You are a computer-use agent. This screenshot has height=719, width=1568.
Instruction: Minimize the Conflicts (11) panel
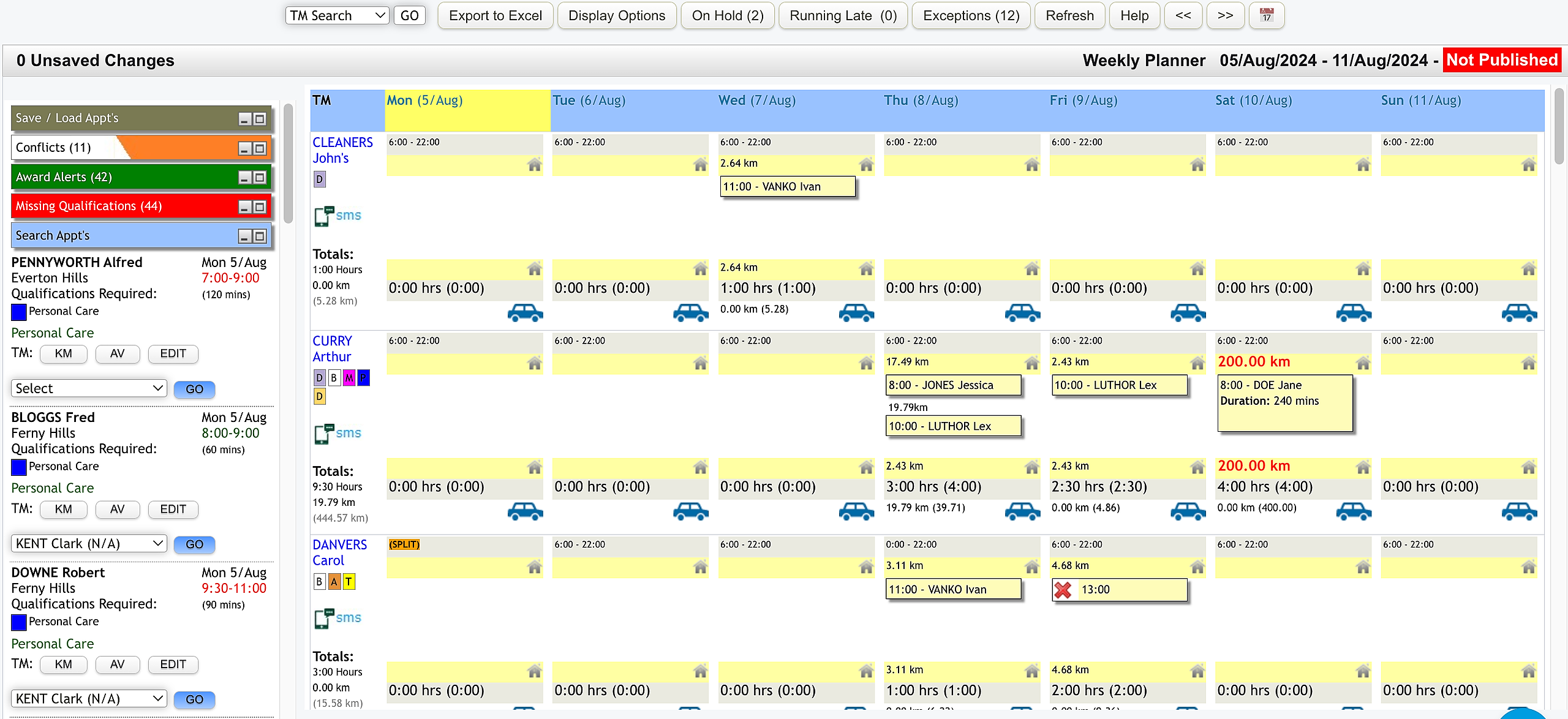pos(244,148)
